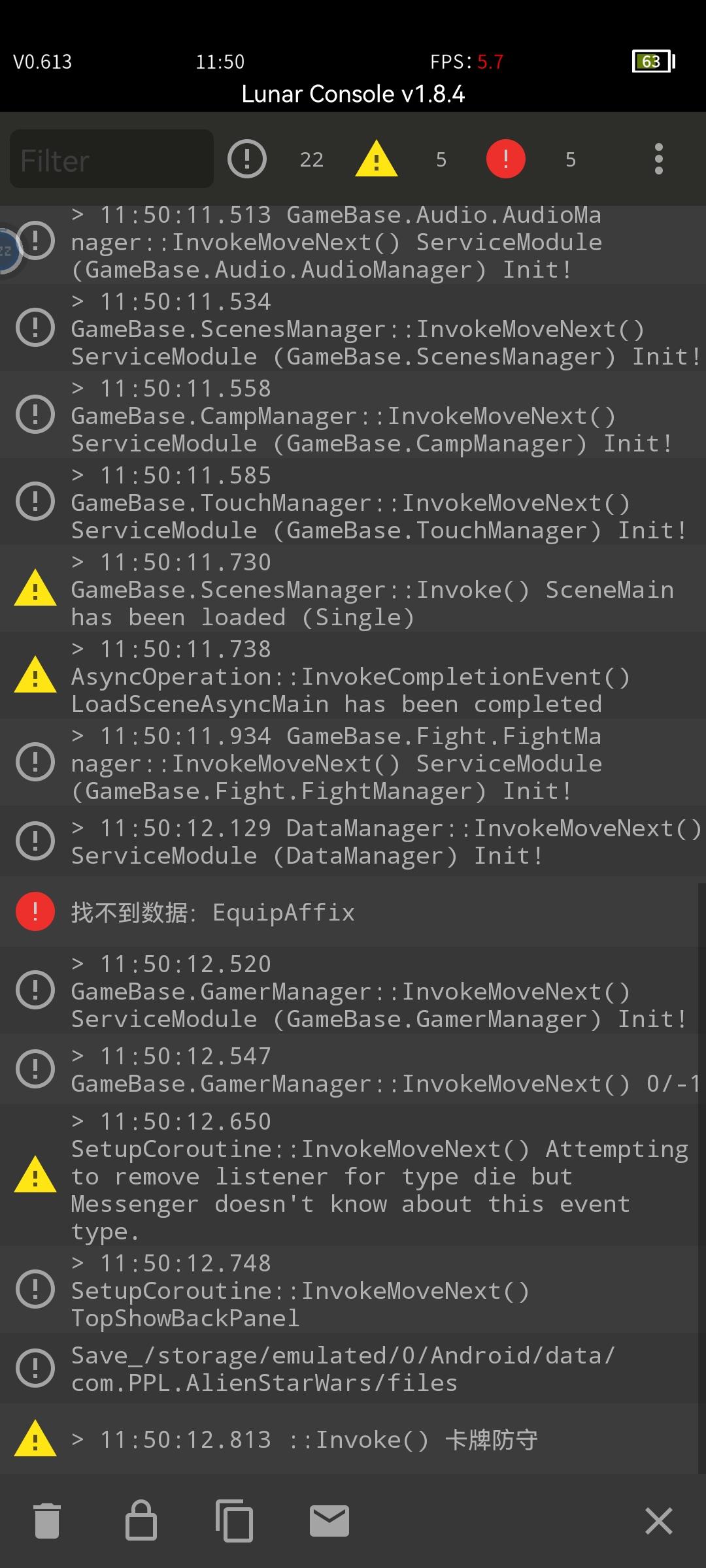
Task: Toggle info log filter showing 22
Action: click(x=247, y=159)
